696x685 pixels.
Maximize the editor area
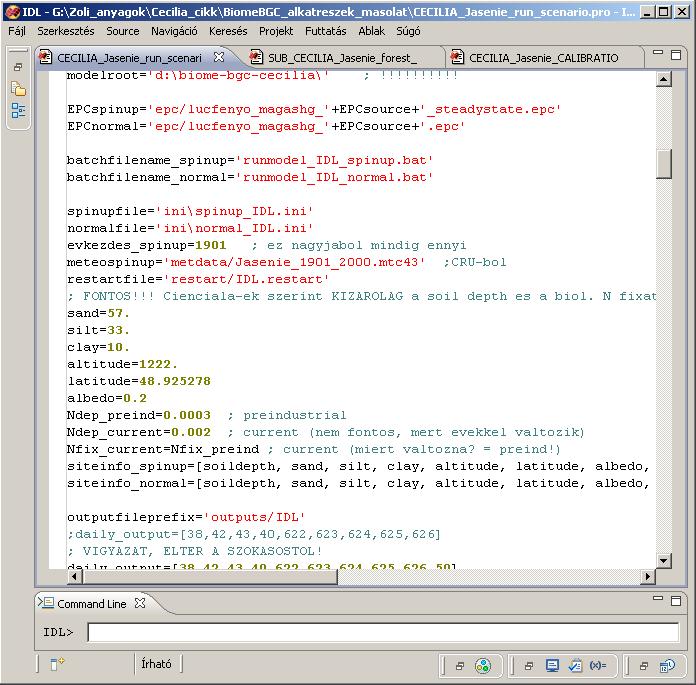[676, 55]
